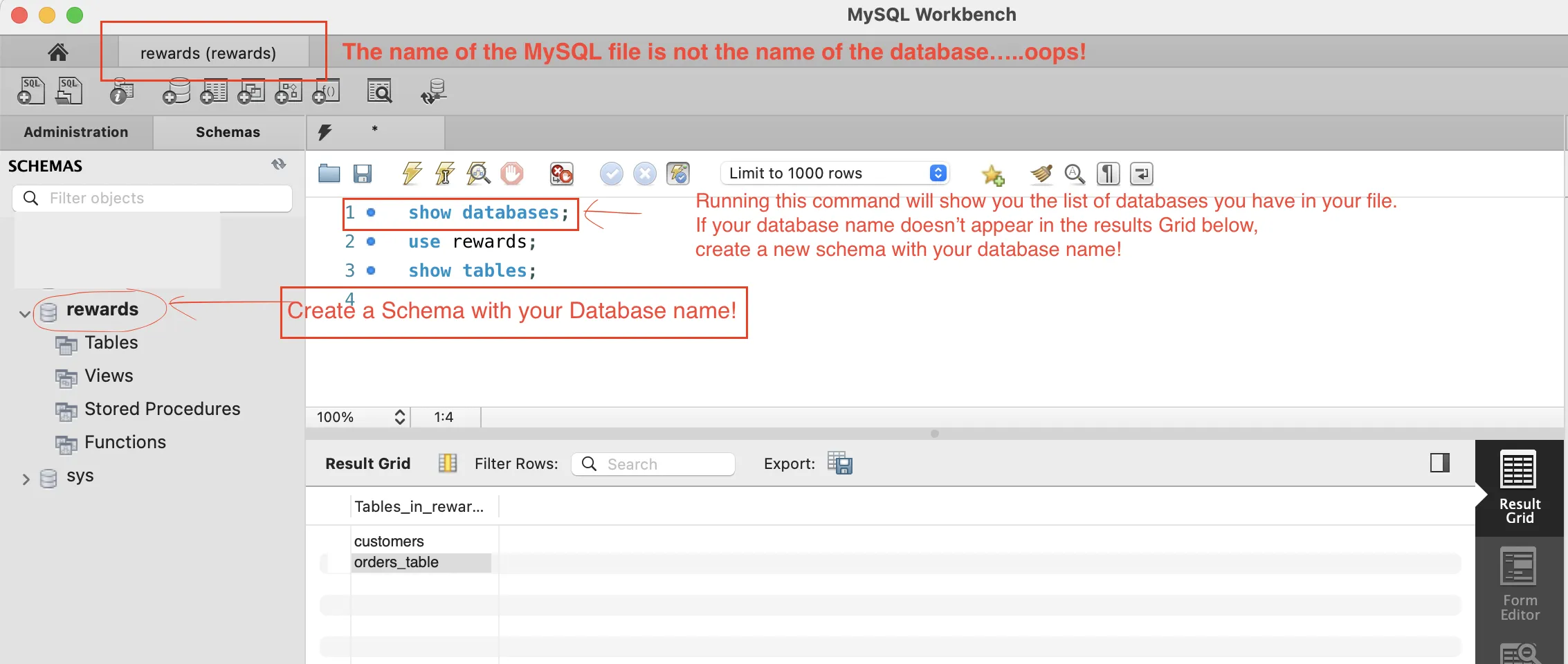Open a SQL script file in new tab
The image size is (1568, 664).
tap(69, 91)
